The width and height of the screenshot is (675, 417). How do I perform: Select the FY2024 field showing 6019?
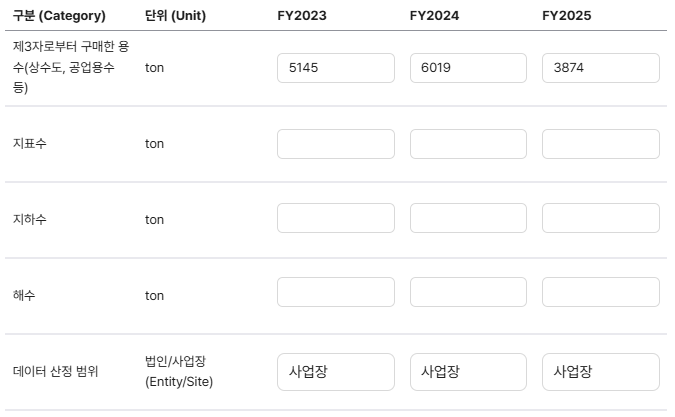coord(468,68)
